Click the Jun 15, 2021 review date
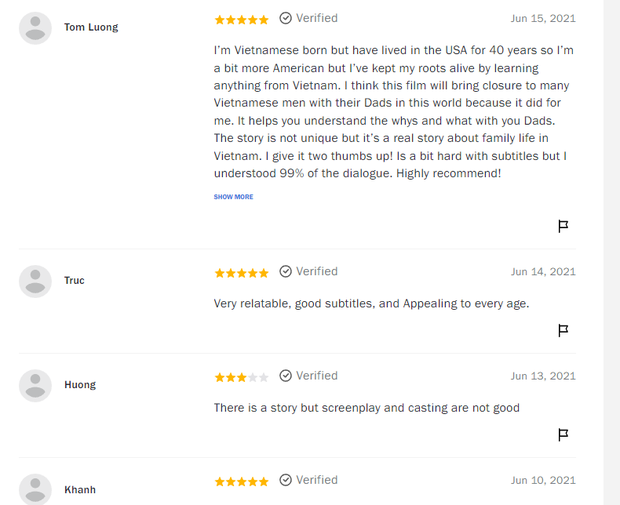 click(543, 18)
